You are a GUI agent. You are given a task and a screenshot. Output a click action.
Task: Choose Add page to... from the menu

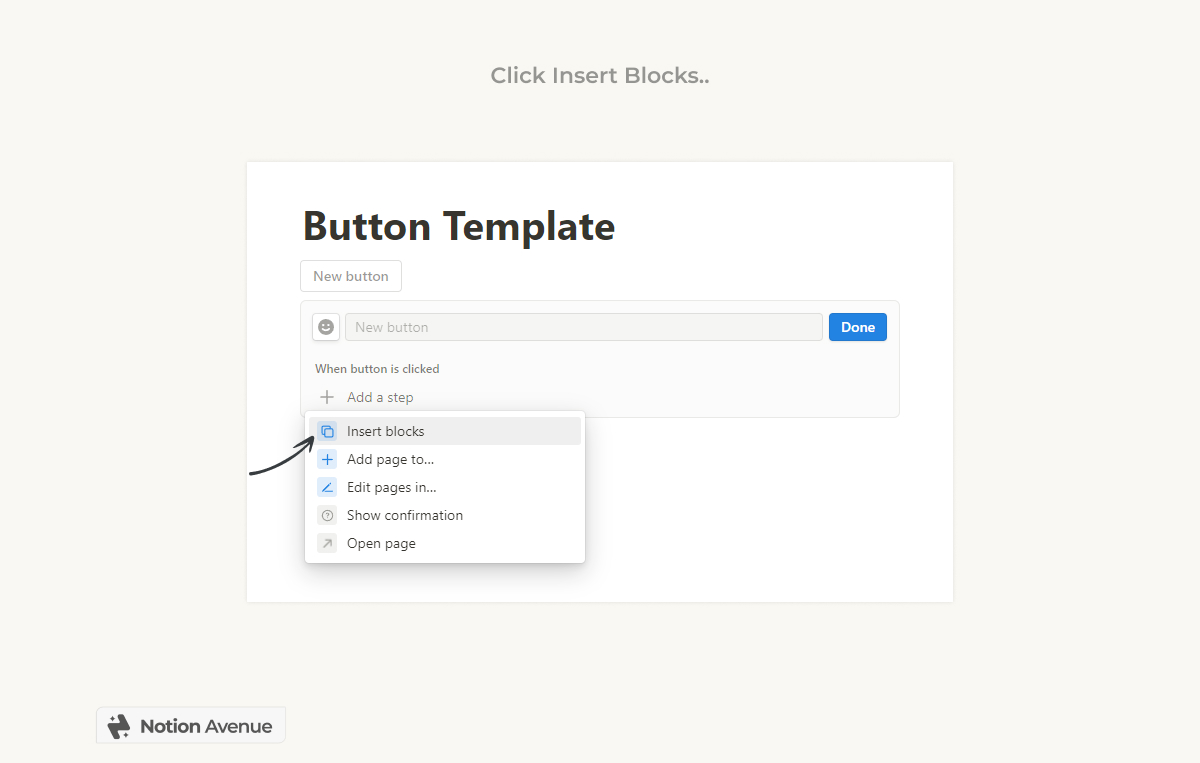click(391, 459)
